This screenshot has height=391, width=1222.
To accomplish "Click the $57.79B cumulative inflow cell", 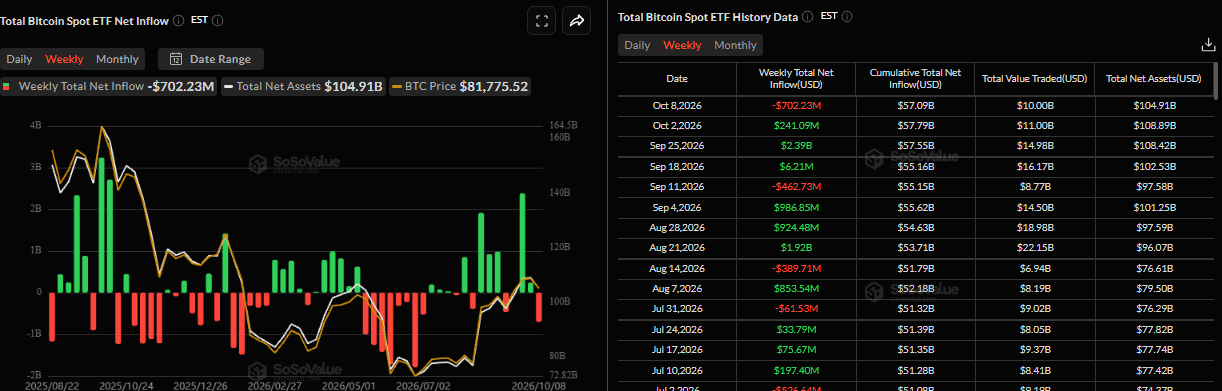I will click(x=915, y=125).
